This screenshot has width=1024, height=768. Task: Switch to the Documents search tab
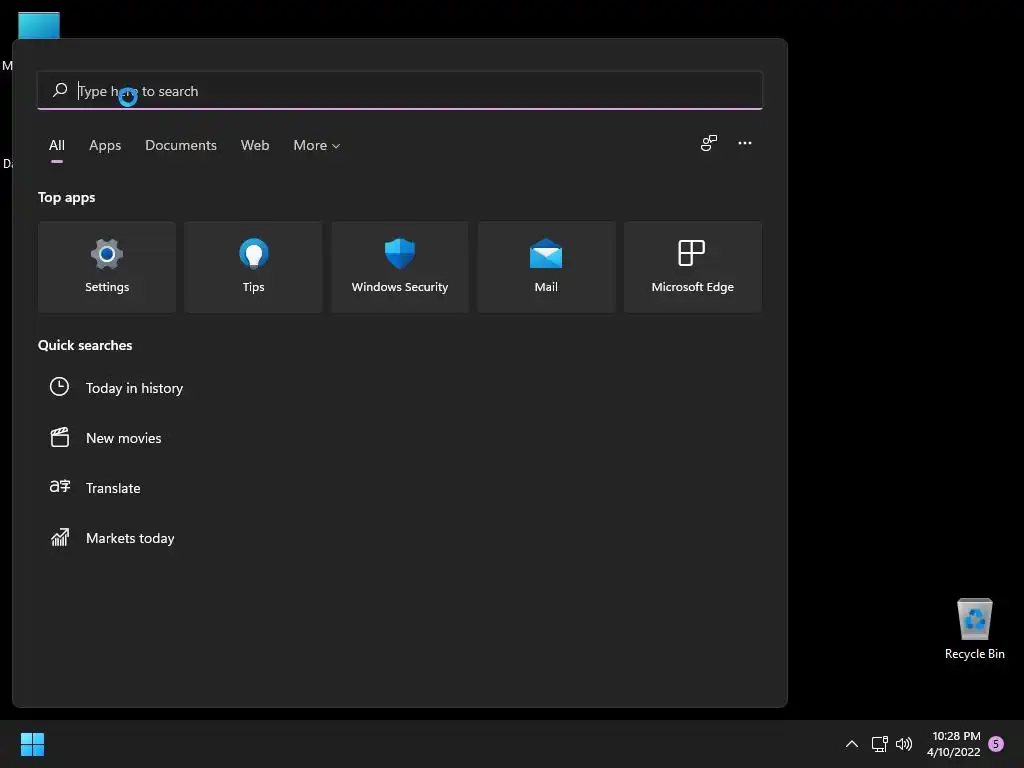click(x=181, y=145)
